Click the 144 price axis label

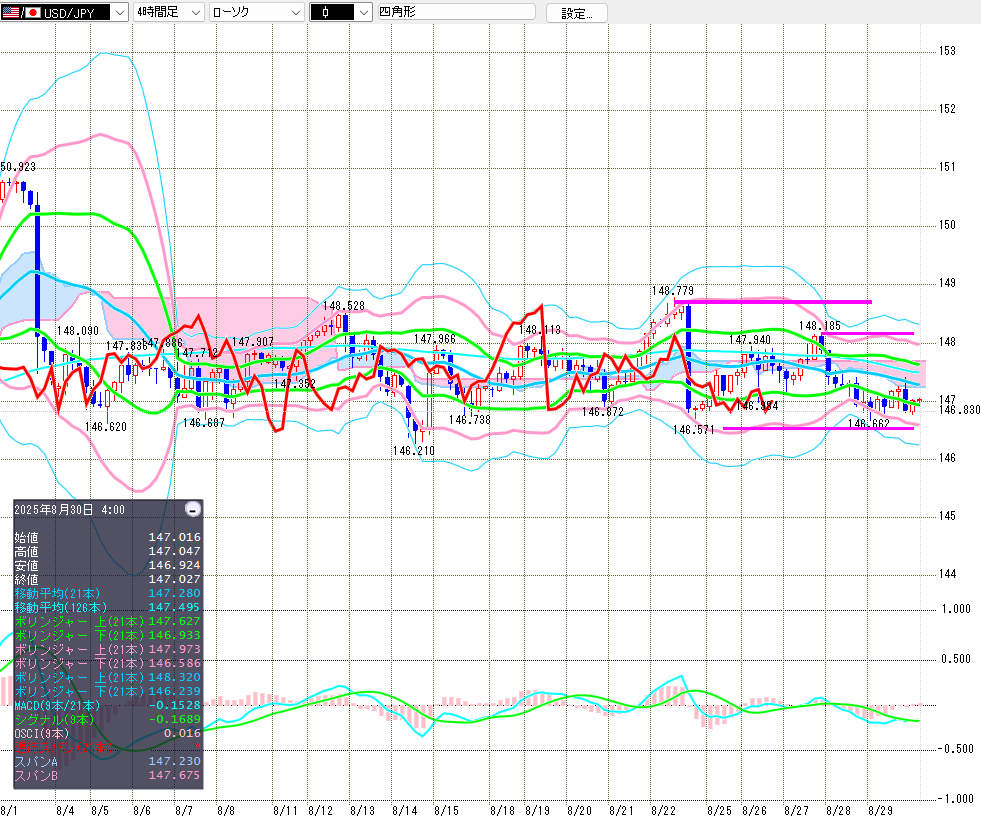point(947,574)
